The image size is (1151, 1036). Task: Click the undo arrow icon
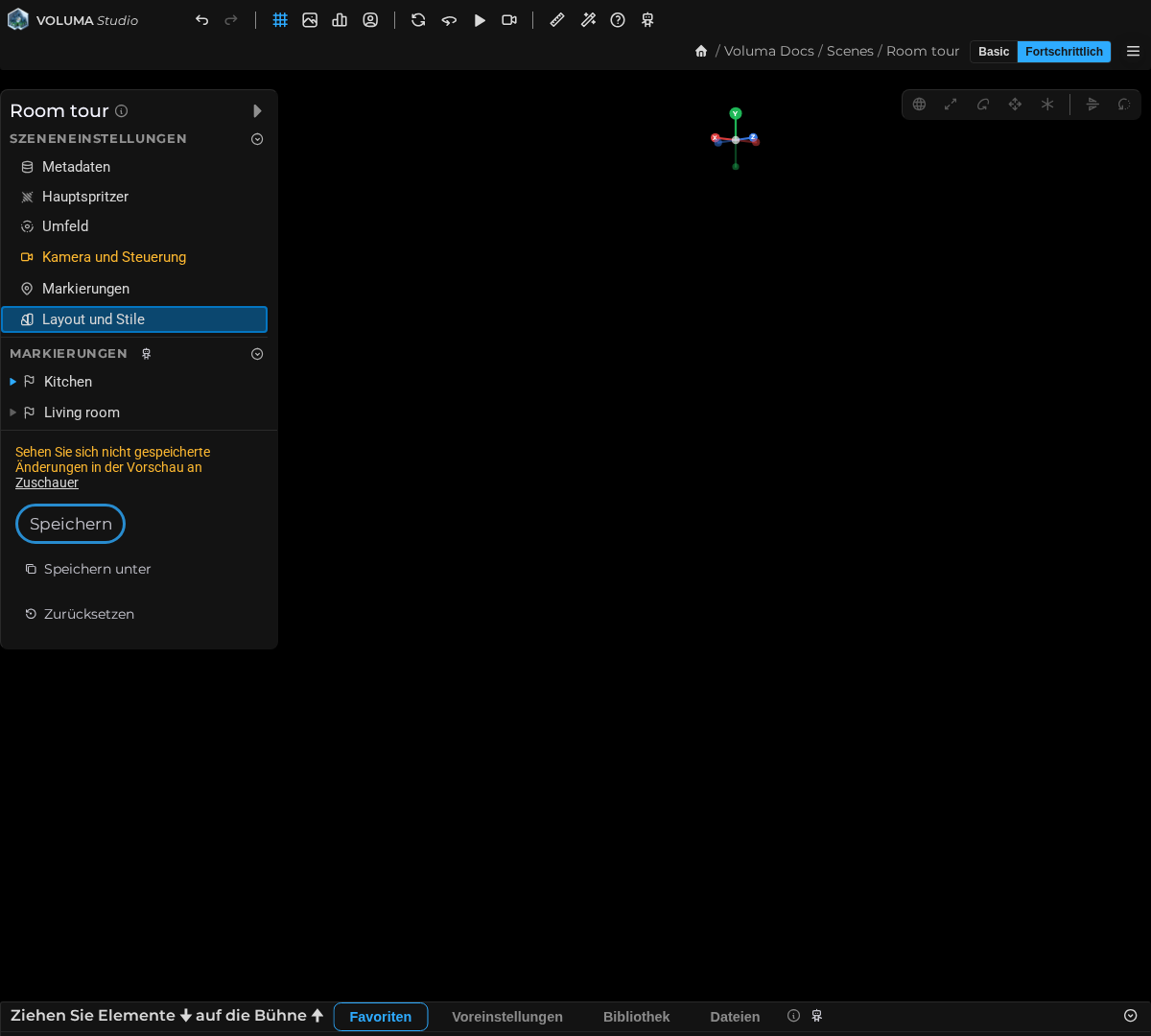[x=201, y=20]
